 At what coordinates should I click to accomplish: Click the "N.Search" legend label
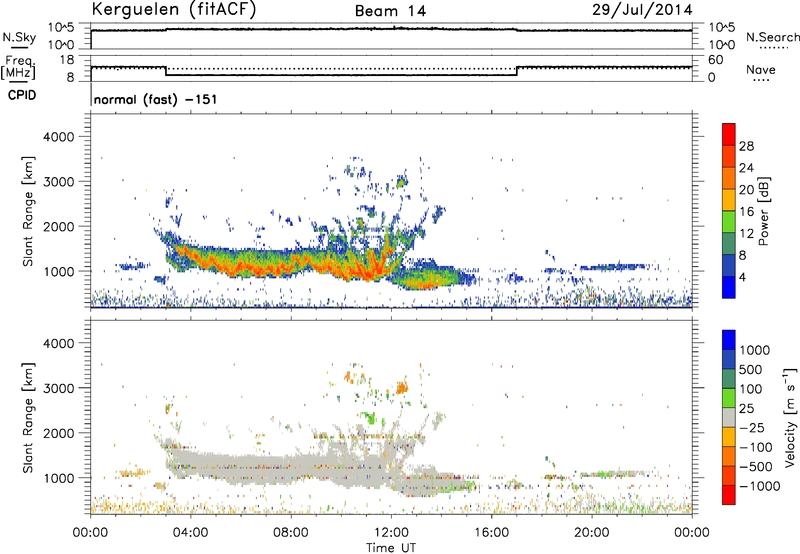point(772,37)
